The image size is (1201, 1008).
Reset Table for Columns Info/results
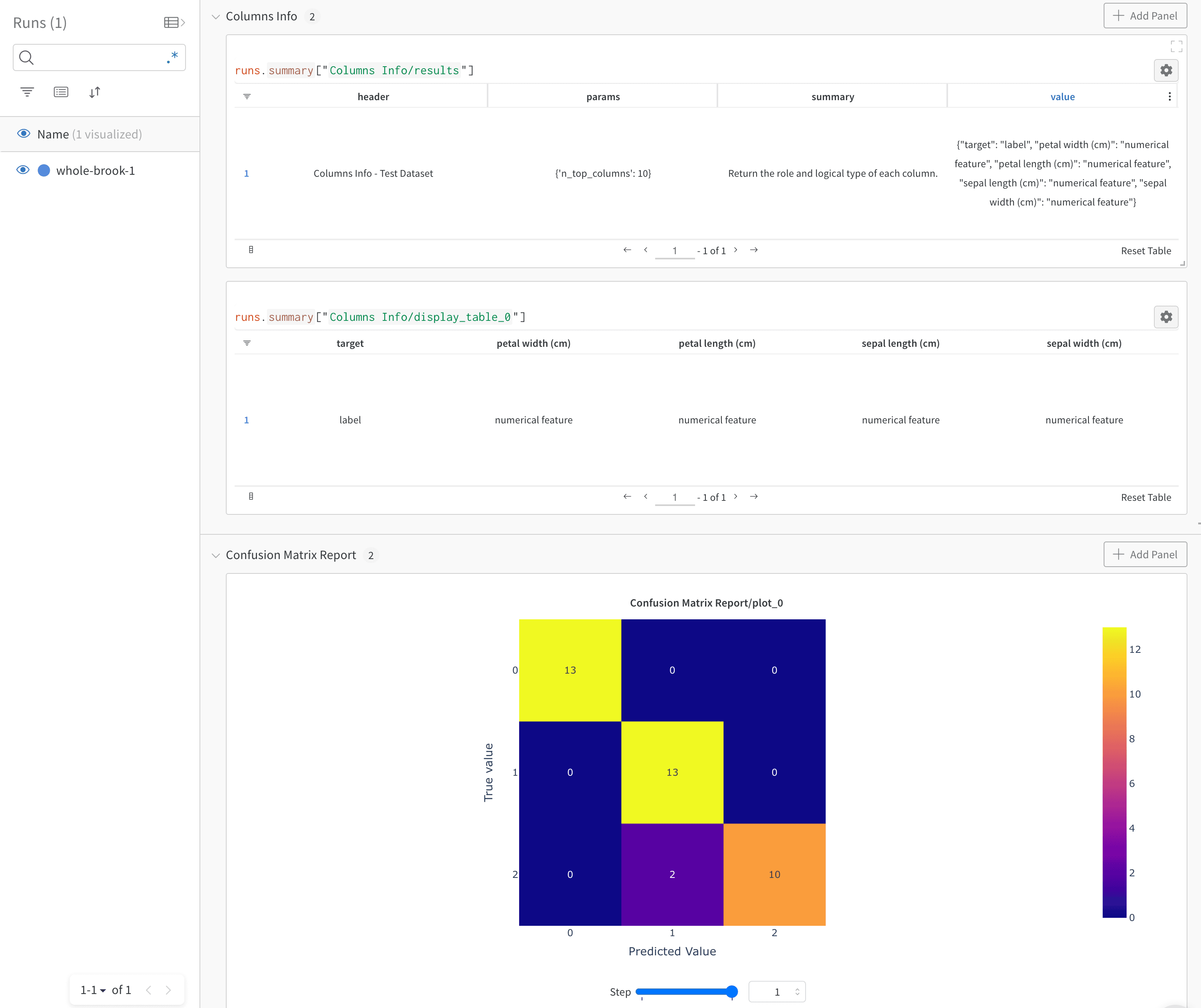tap(1146, 251)
